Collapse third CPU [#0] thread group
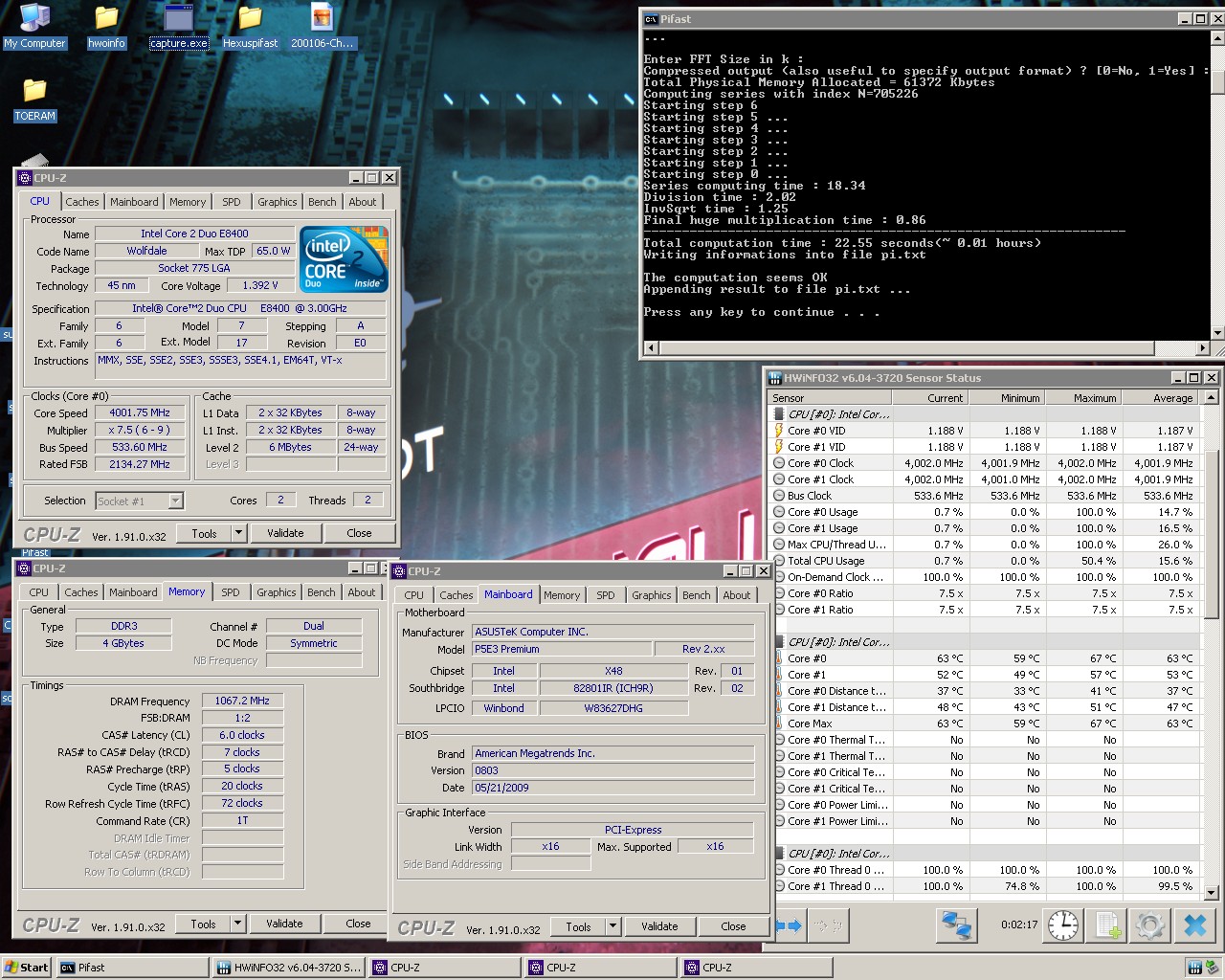The height and width of the screenshot is (980, 1225). click(779, 854)
